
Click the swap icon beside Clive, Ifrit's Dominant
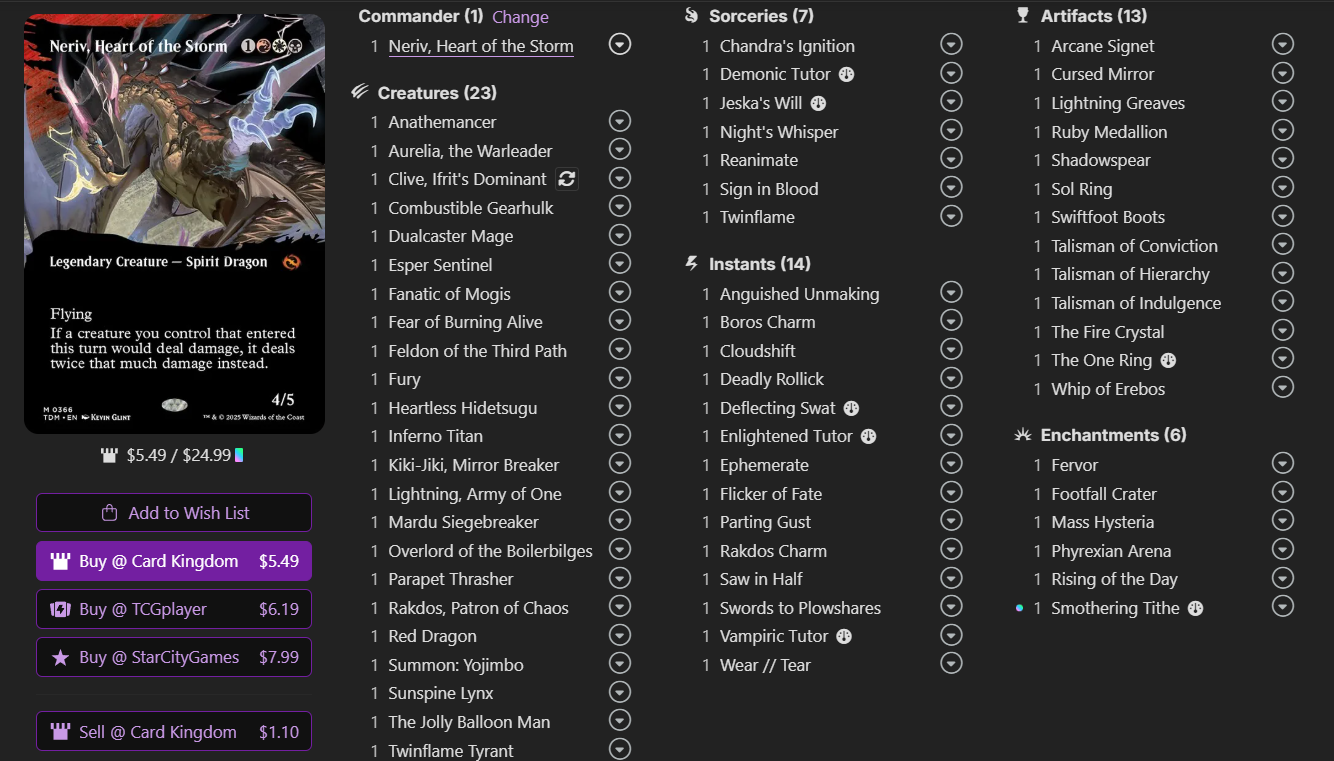[567, 179]
